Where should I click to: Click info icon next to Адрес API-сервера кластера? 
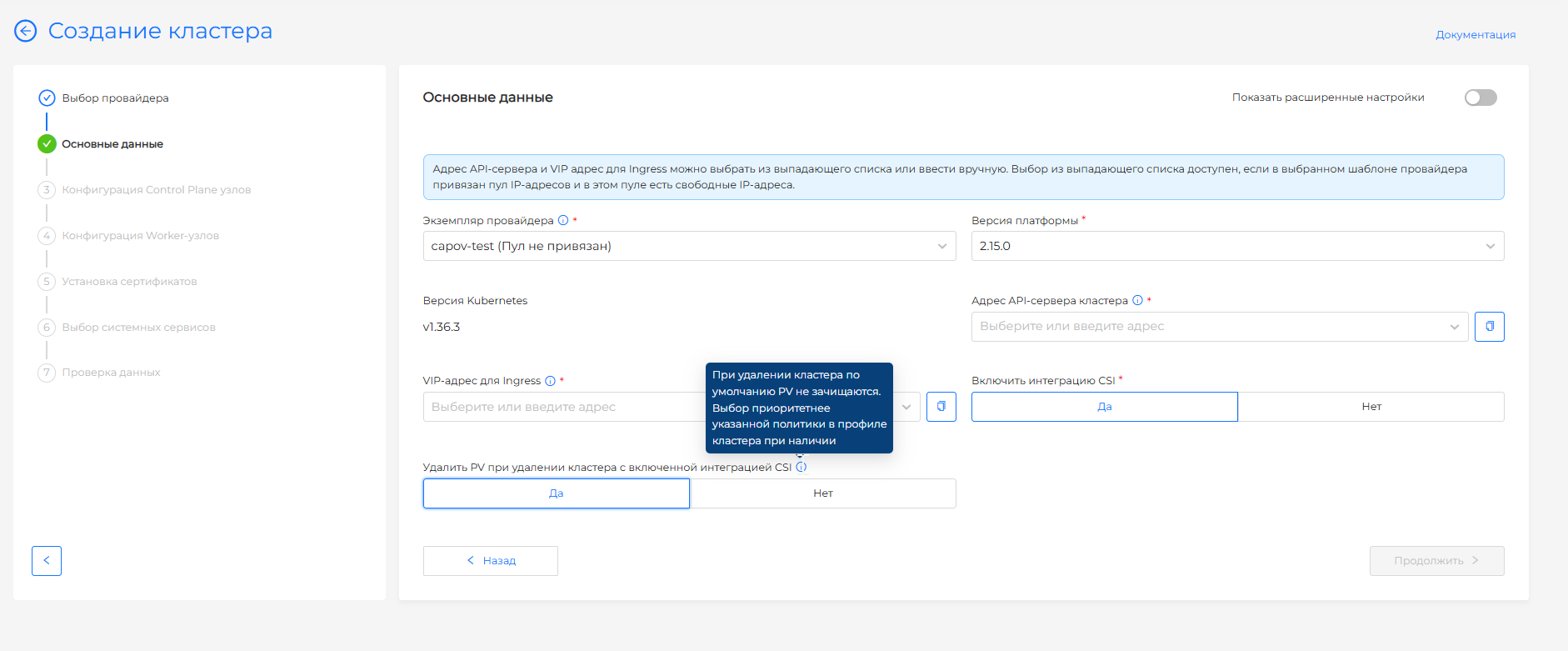[x=1137, y=300]
